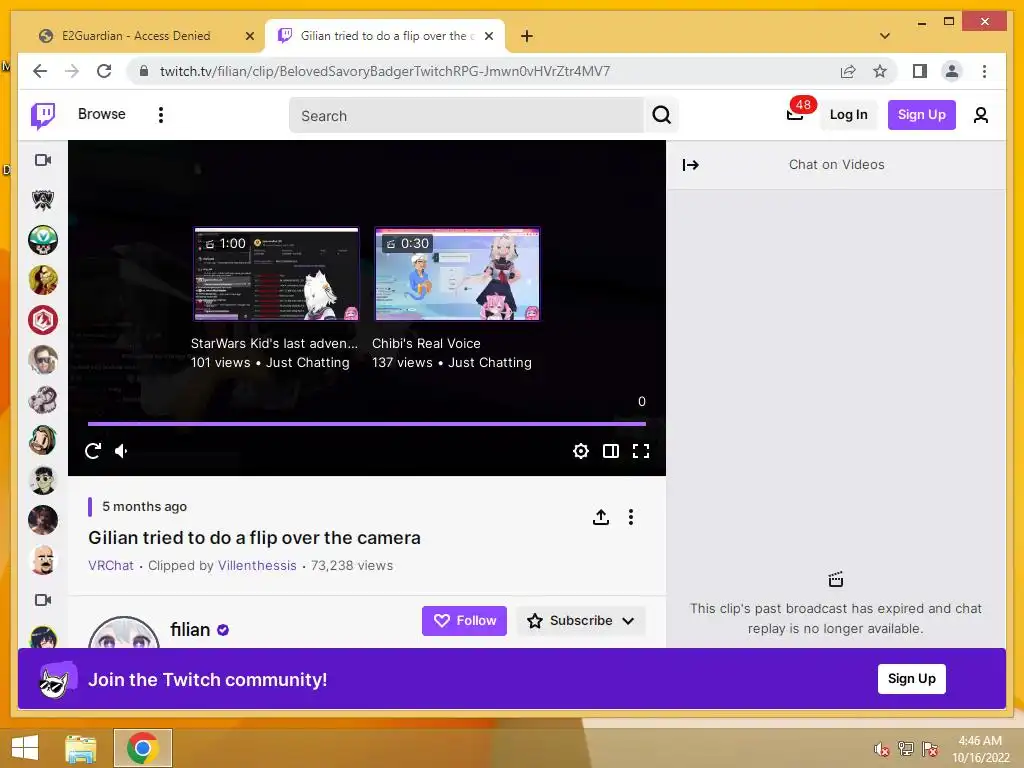Open the three-dot menu beside Browse
Screen dimensions: 1024x768
point(161,115)
